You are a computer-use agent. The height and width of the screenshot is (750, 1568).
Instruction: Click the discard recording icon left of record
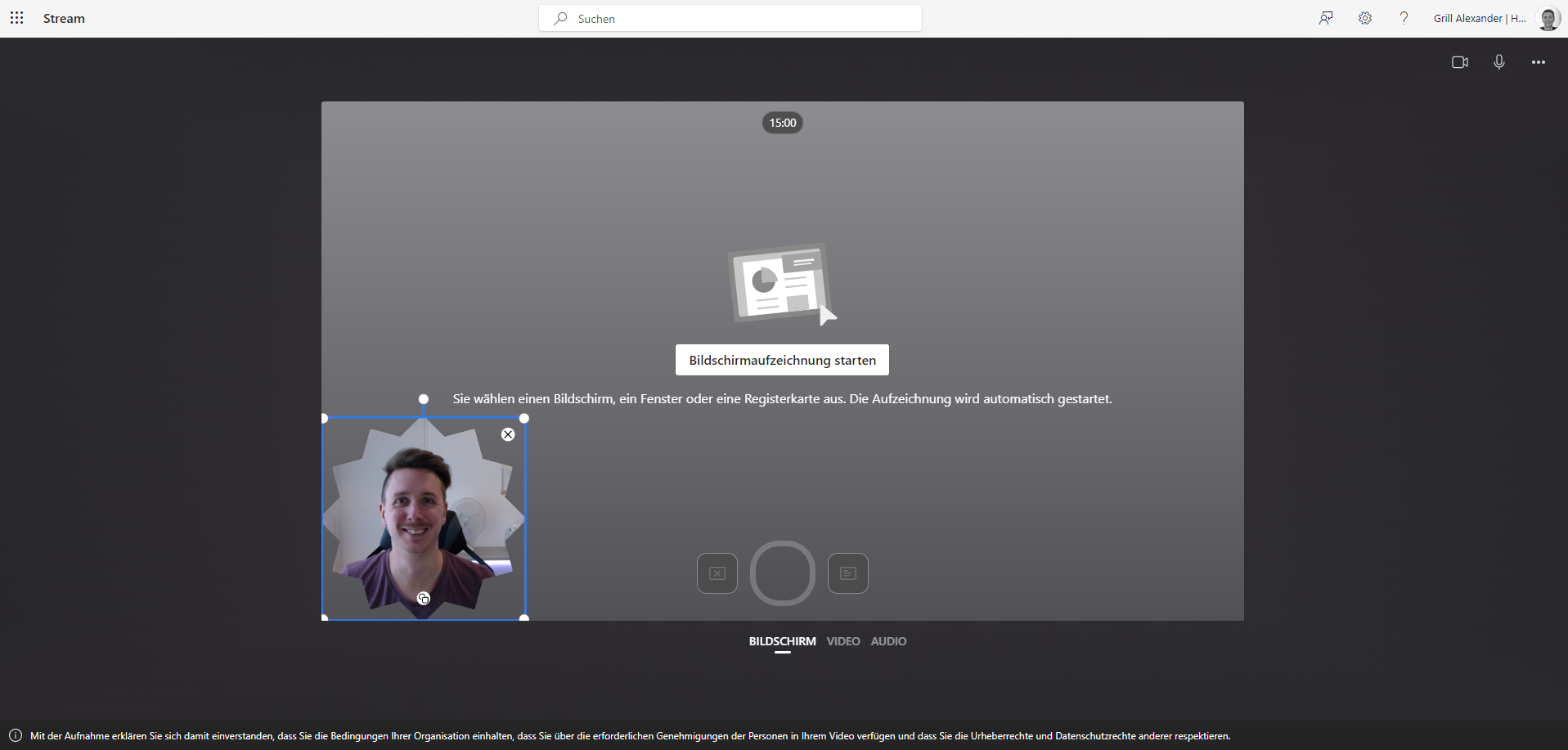point(717,573)
